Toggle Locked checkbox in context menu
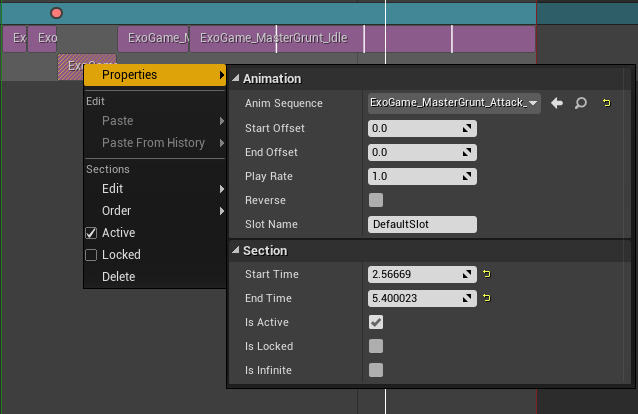This screenshot has height=414, width=638. (91, 255)
